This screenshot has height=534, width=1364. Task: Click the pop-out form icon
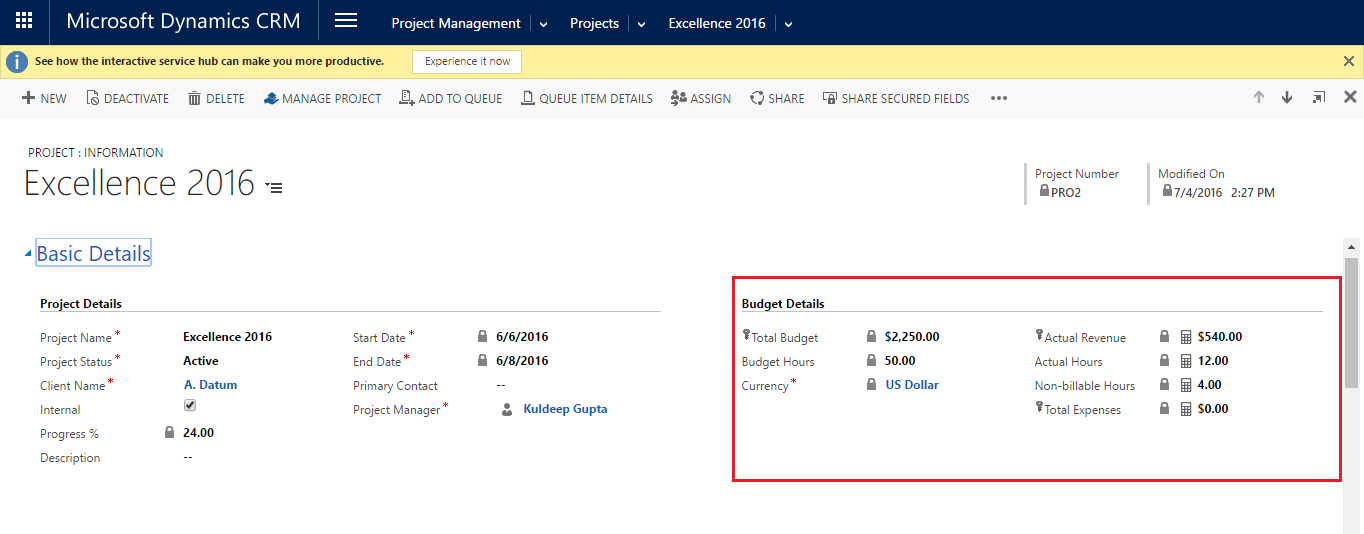1319,97
